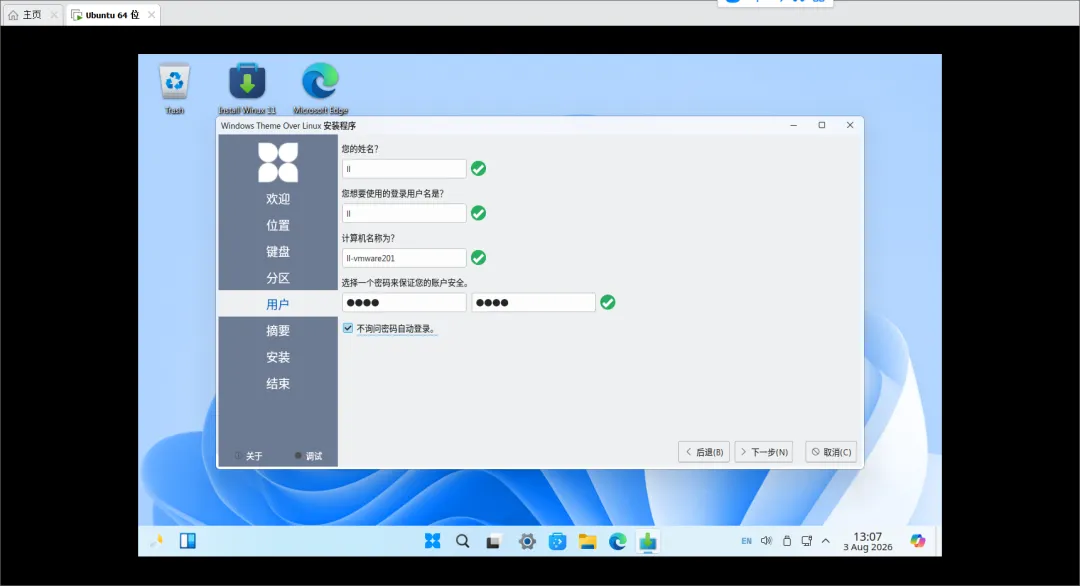Click the login username input field
The image size is (1080, 586).
point(404,213)
